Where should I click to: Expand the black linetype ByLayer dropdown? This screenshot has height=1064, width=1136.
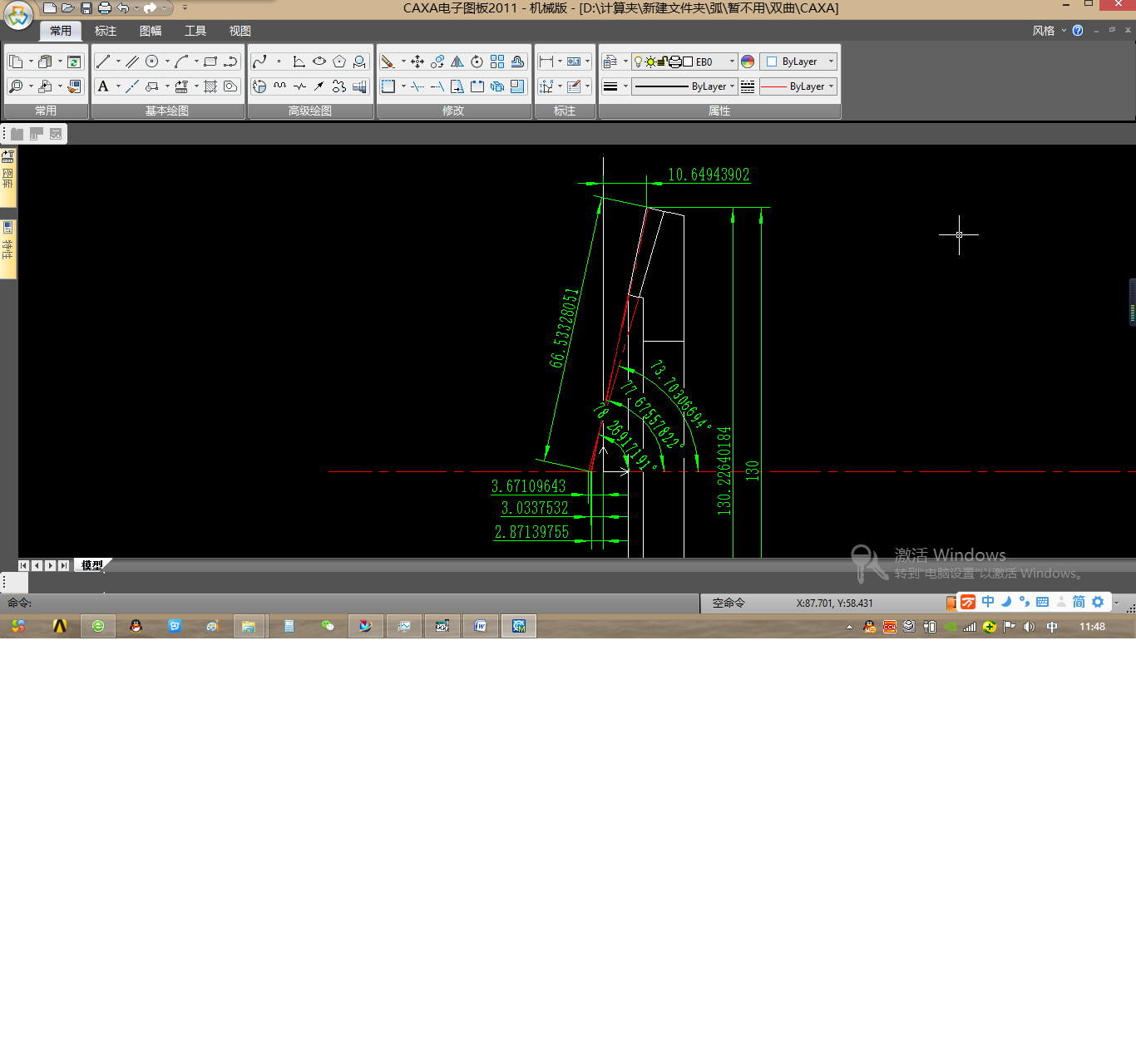click(x=732, y=86)
